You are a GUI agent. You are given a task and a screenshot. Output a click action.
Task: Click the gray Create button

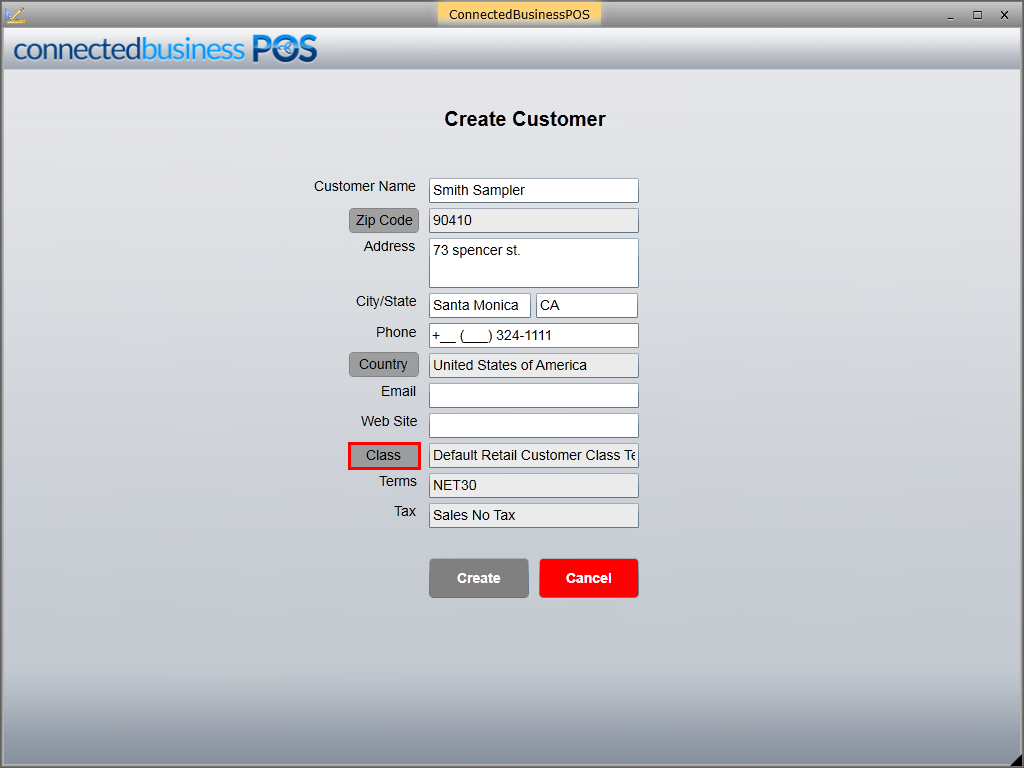[479, 578]
